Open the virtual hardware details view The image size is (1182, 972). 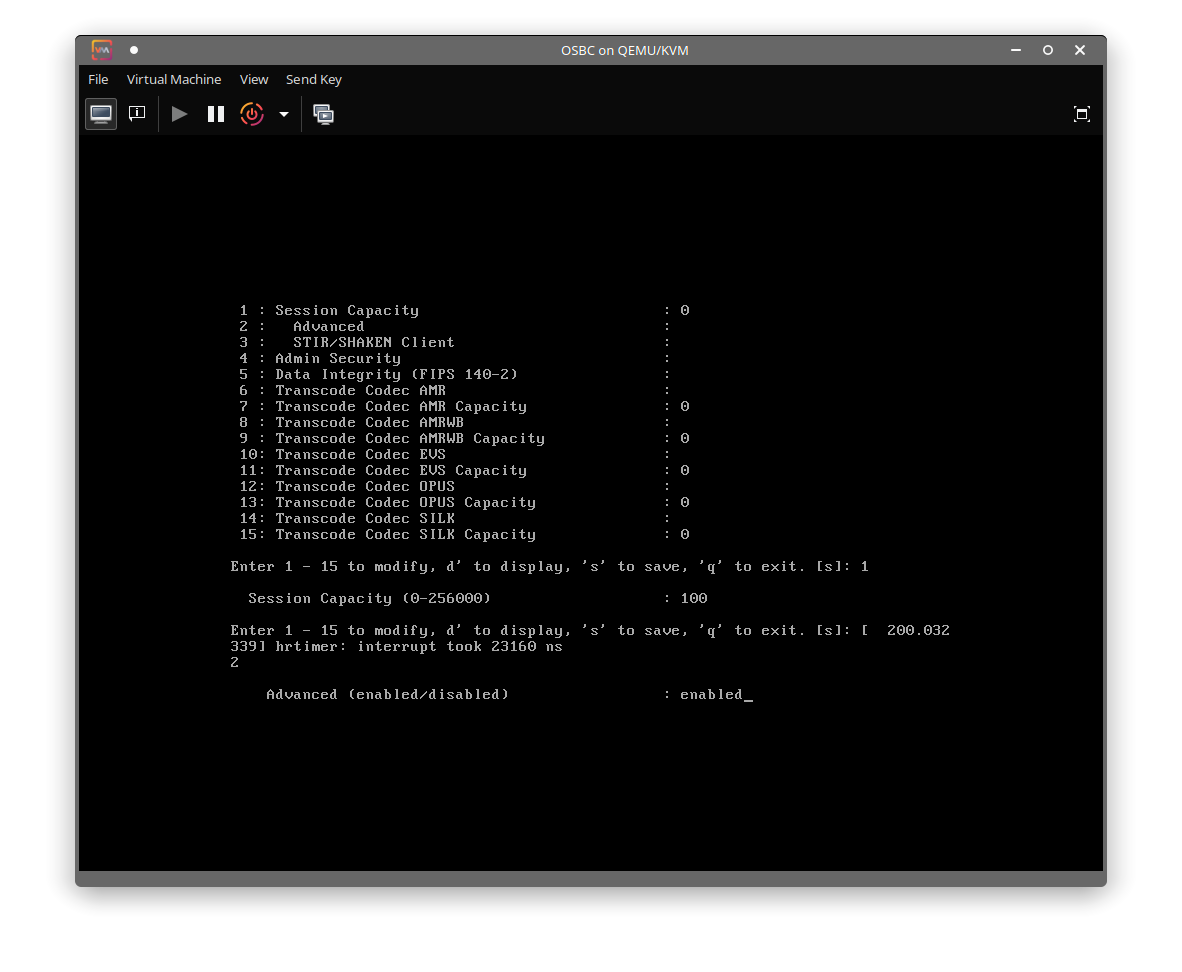coord(137,114)
